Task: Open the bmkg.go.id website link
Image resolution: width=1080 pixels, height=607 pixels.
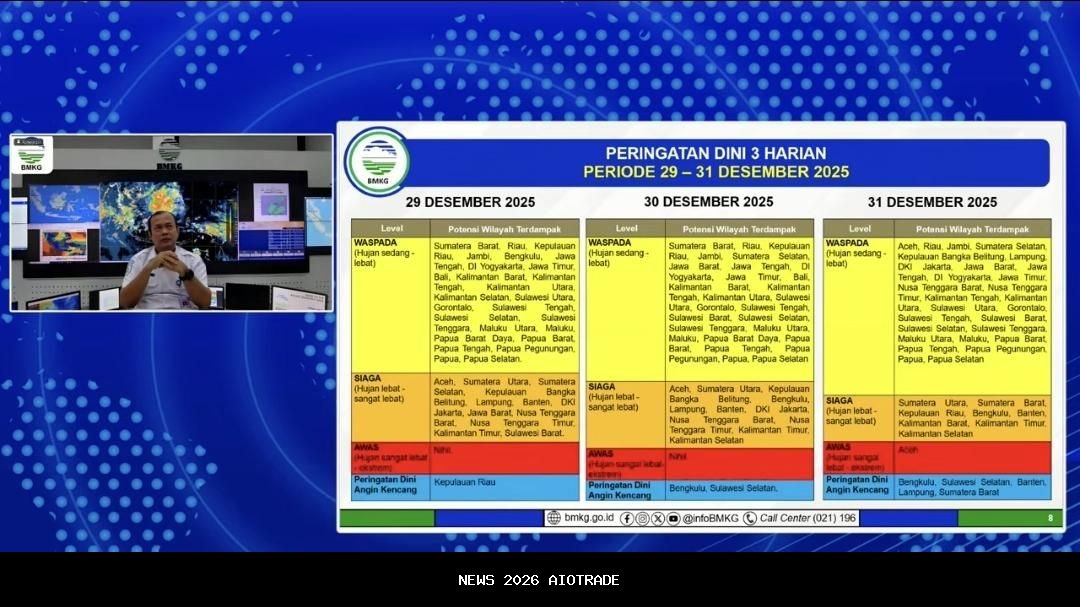Action: tap(588, 518)
